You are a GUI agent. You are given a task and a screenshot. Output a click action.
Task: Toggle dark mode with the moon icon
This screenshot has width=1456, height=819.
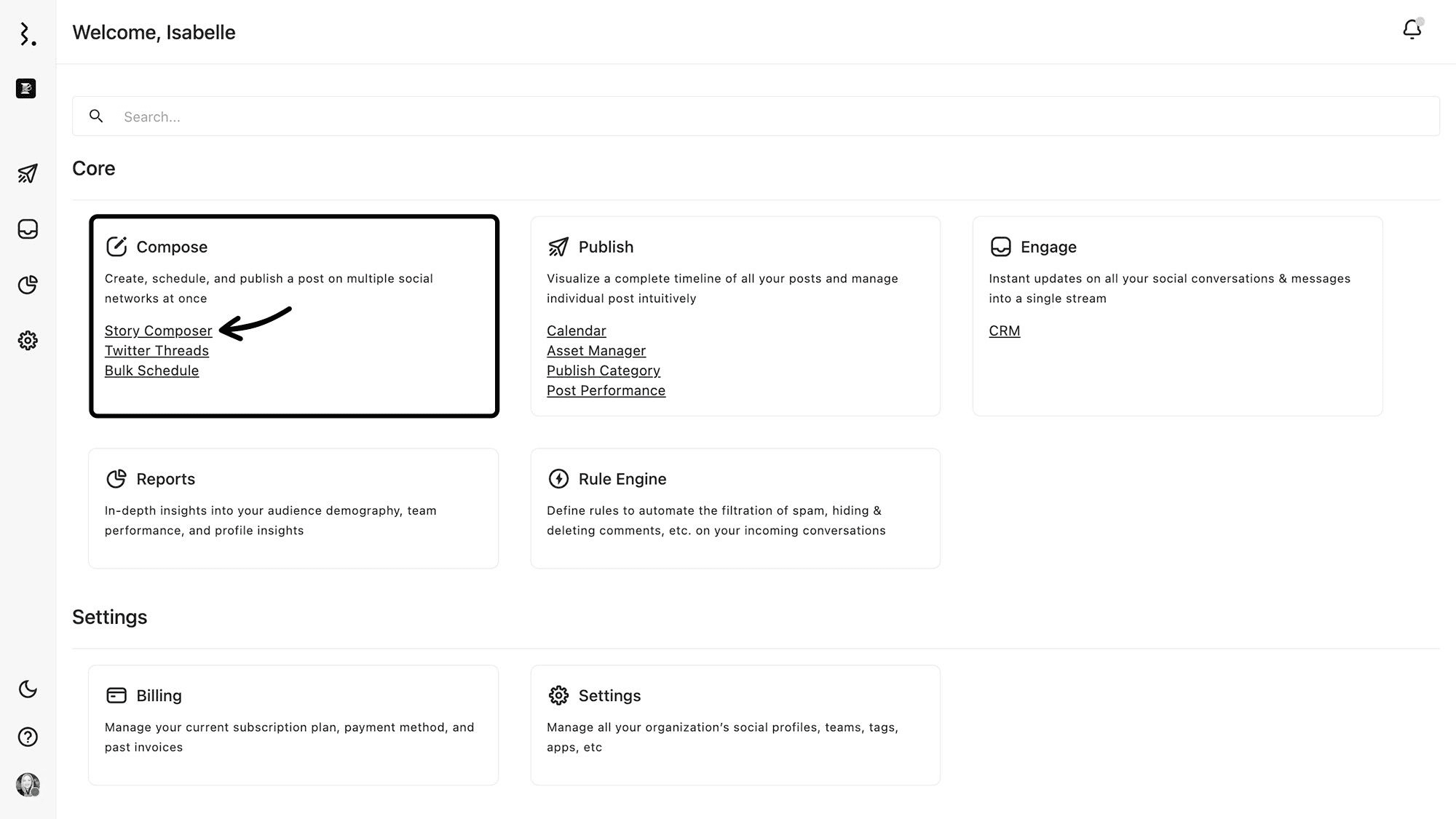pyautogui.click(x=28, y=689)
